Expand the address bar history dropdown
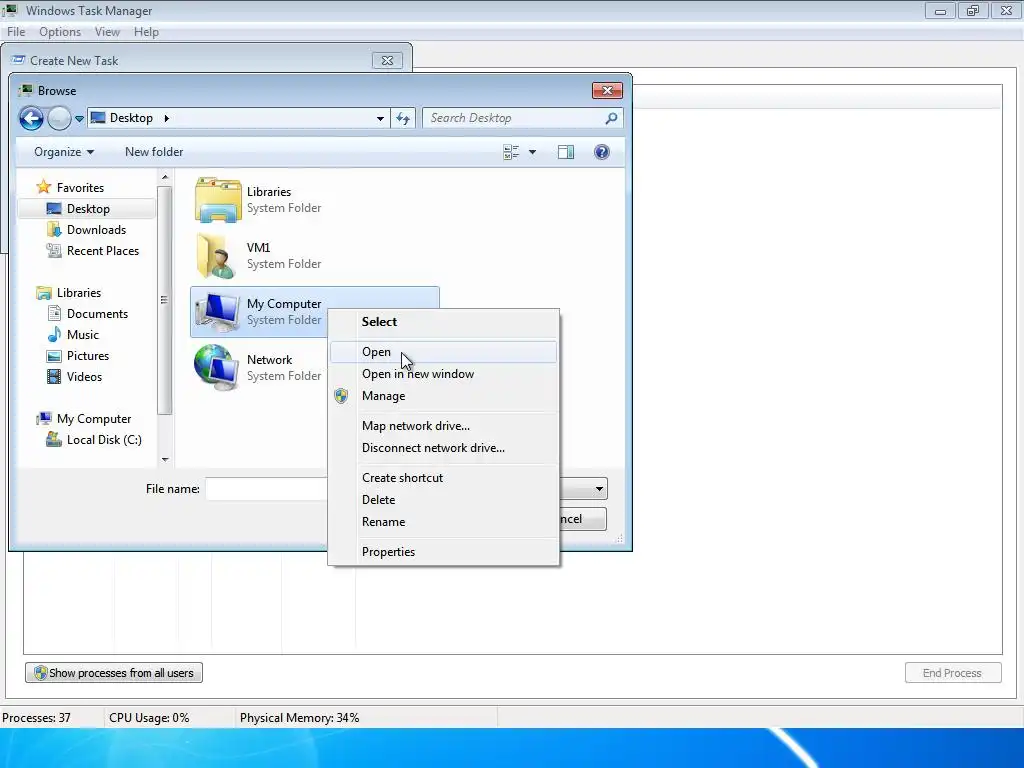The height and width of the screenshot is (768, 1024). click(x=380, y=119)
